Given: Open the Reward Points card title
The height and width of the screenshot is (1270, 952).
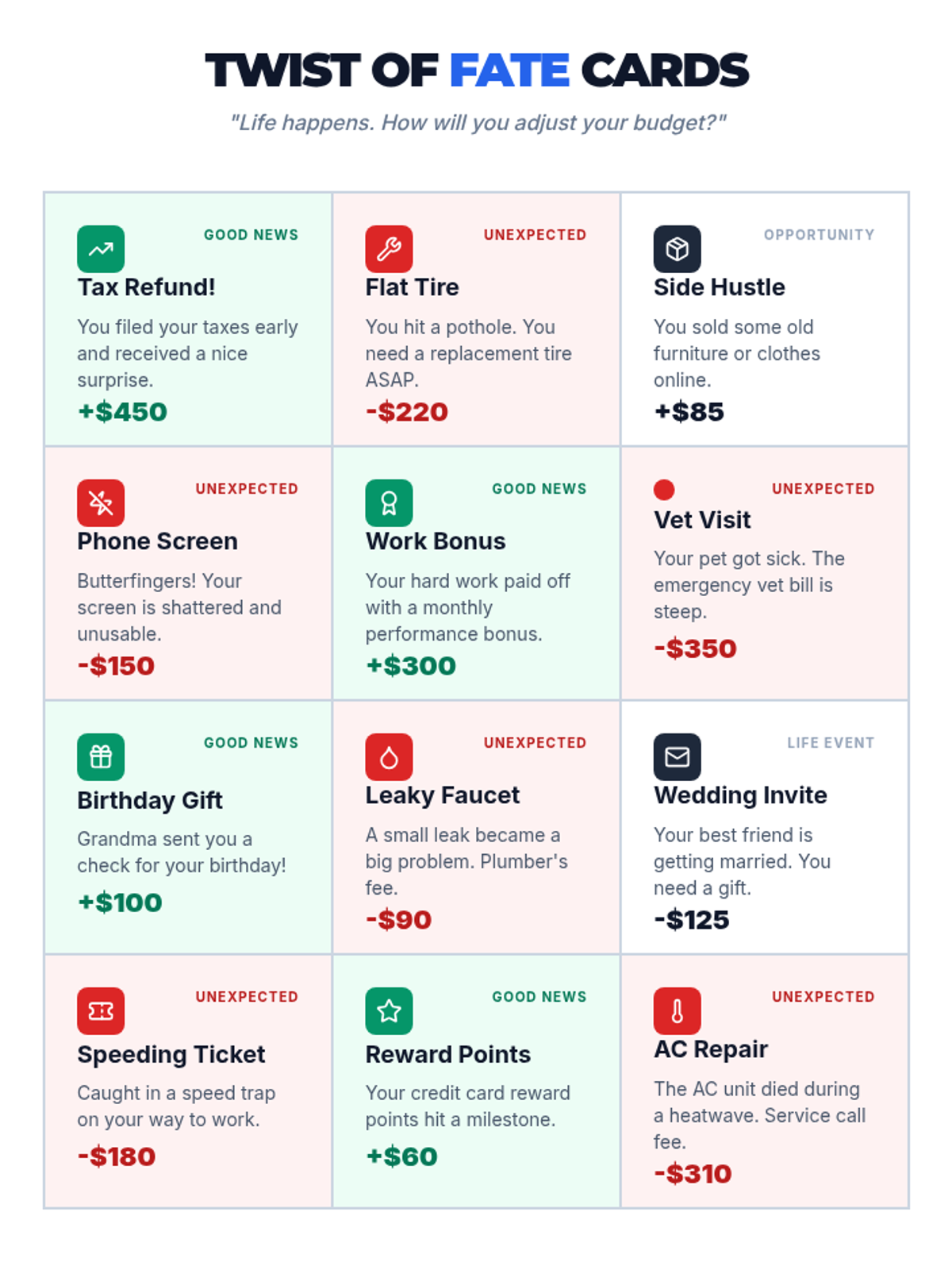Looking at the screenshot, I should point(447,1054).
